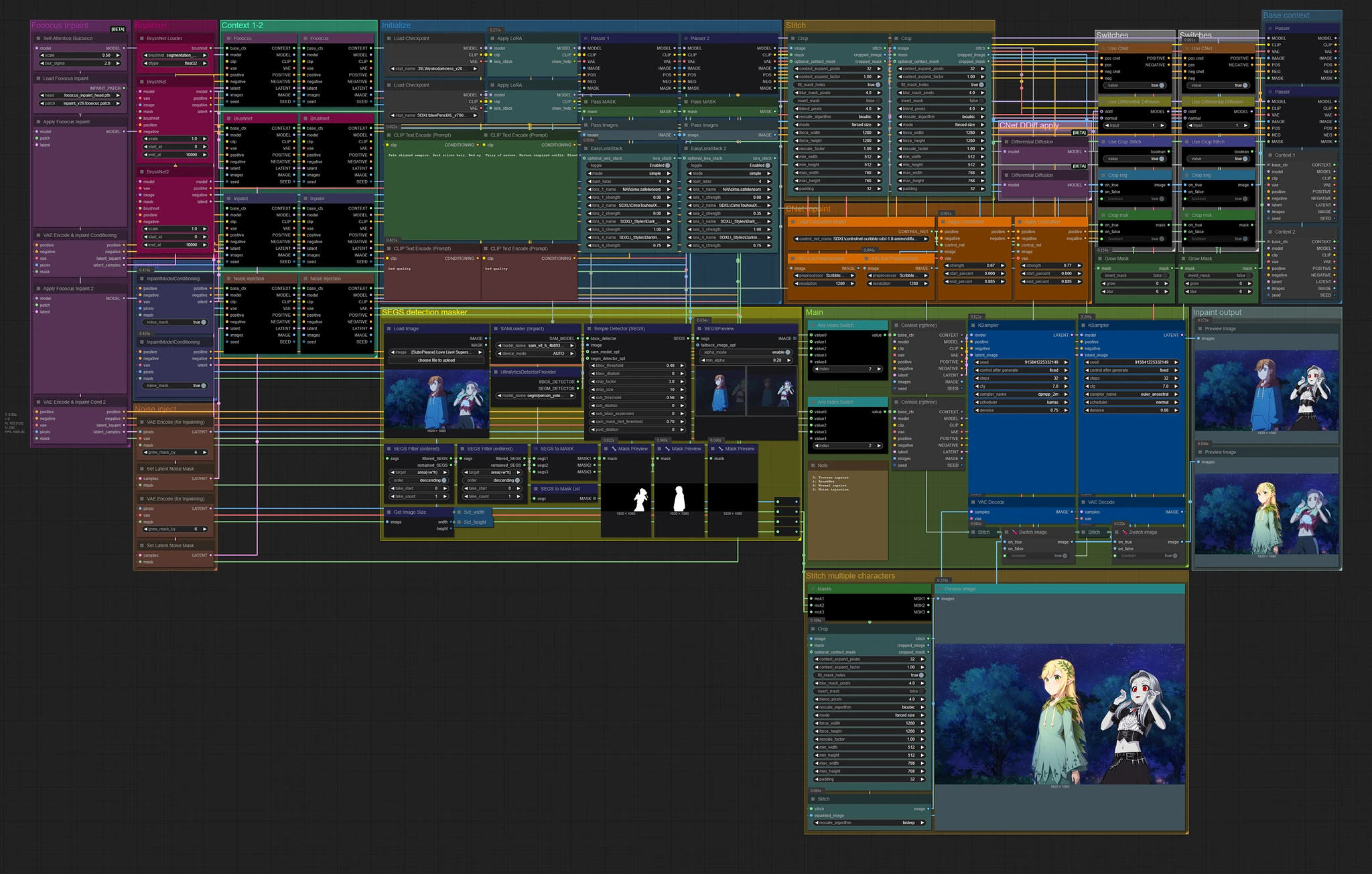This screenshot has height=874, width=1372.
Task: Select the Base context group title
Action: pos(1286,15)
